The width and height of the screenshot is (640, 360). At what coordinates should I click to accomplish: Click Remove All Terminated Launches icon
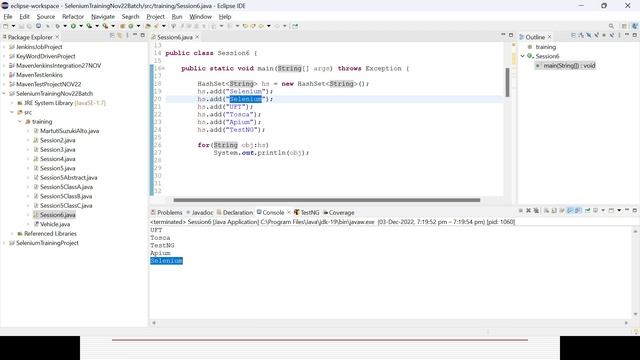[x=536, y=211]
